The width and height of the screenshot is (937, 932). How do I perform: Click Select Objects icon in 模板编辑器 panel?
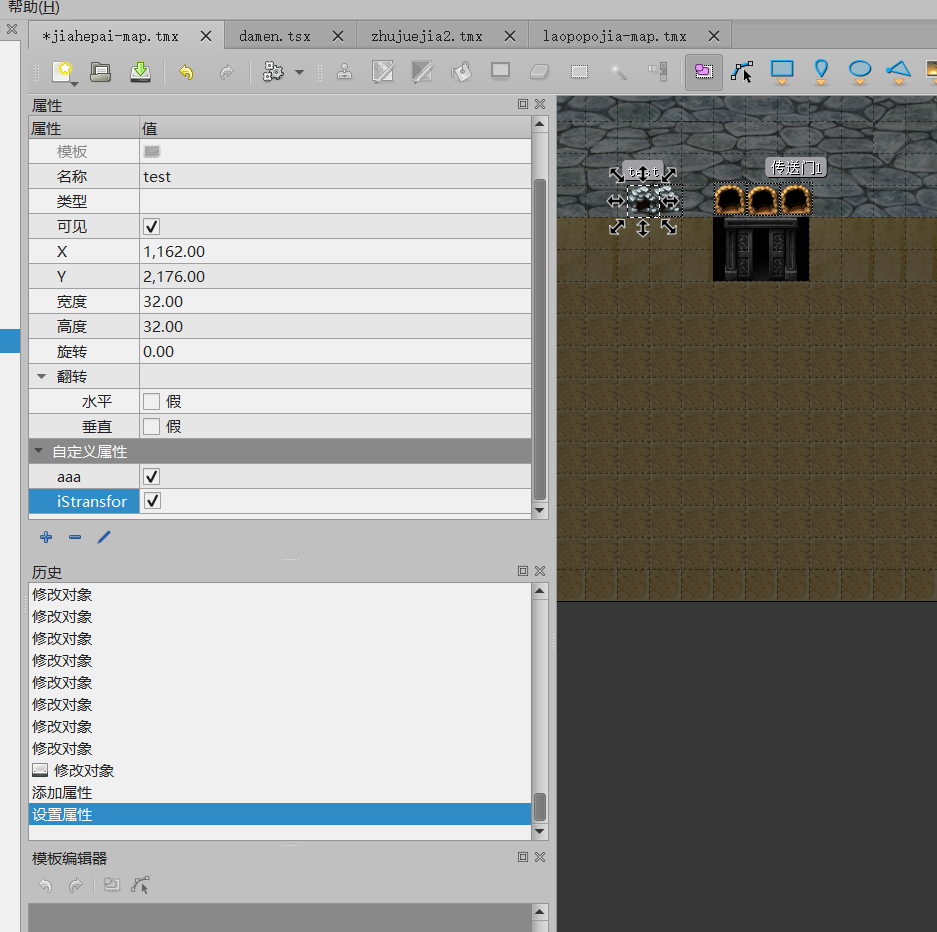112,885
